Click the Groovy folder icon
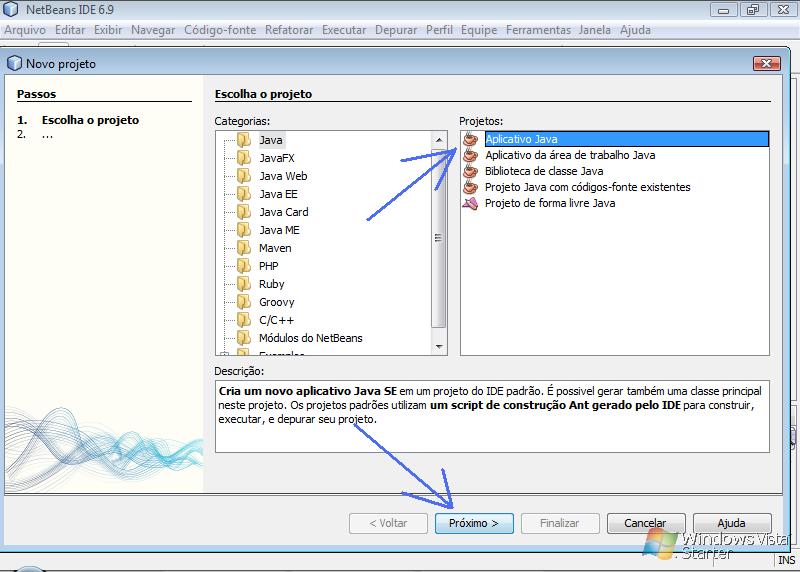The height and width of the screenshot is (572, 800). coord(244,302)
